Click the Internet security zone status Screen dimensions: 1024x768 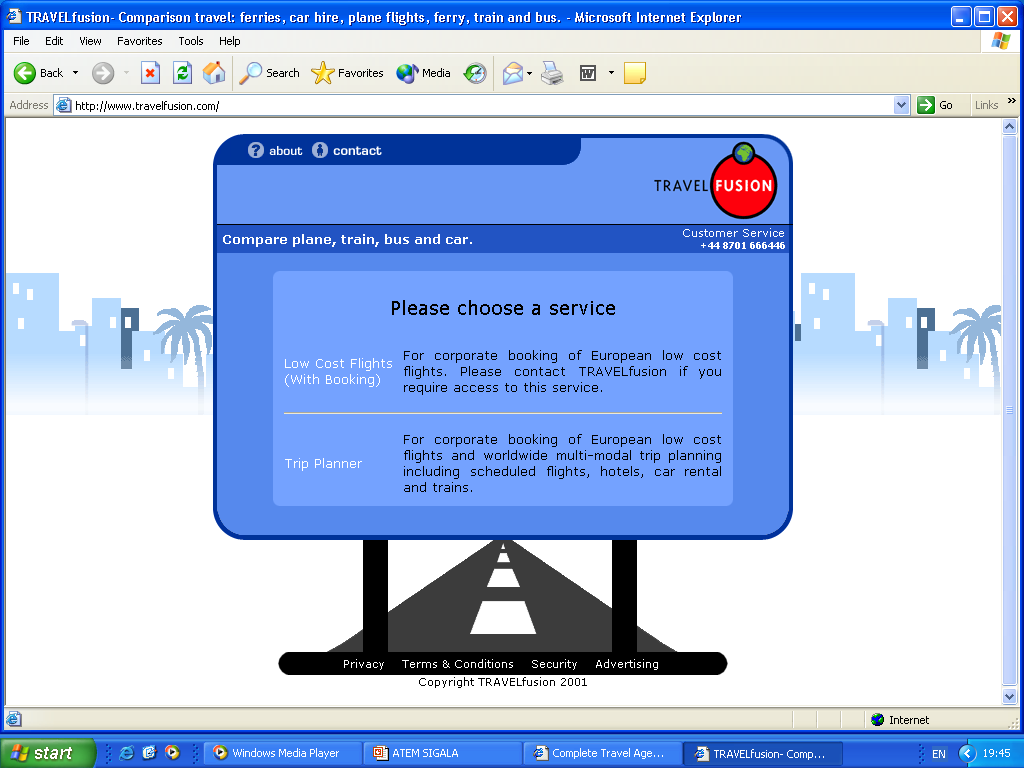(x=900, y=720)
